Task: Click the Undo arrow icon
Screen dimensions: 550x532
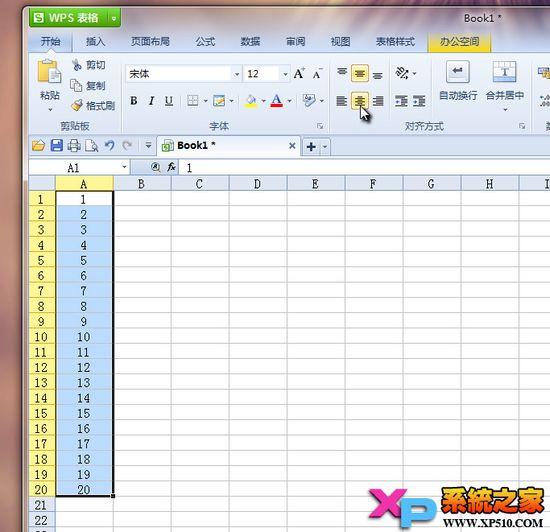Action: click(109, 145)
